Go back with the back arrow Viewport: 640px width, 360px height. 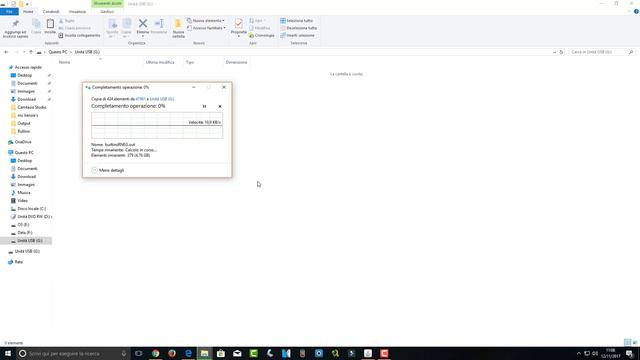[x=6, y=52]
